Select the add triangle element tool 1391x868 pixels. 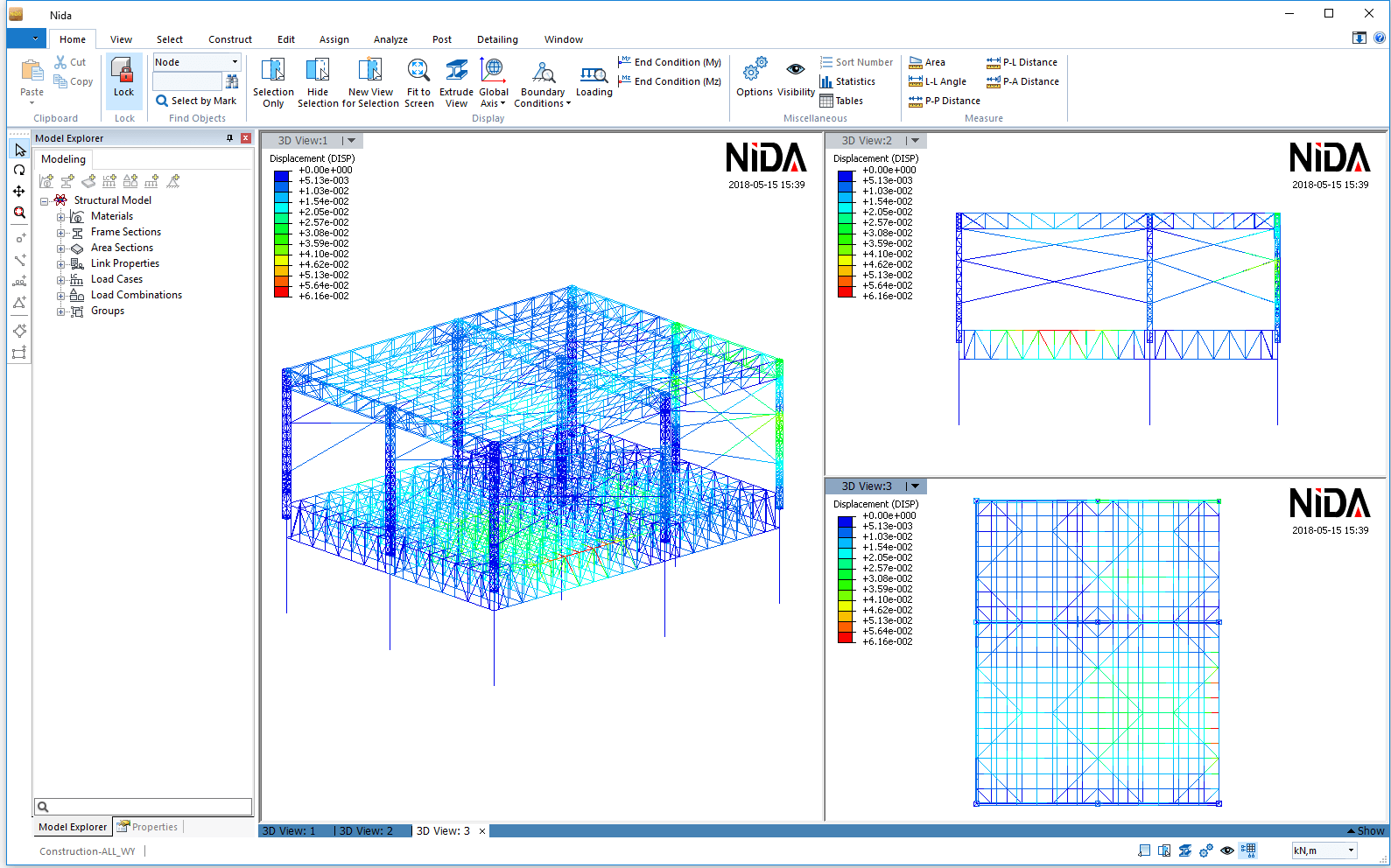point(19,303)
